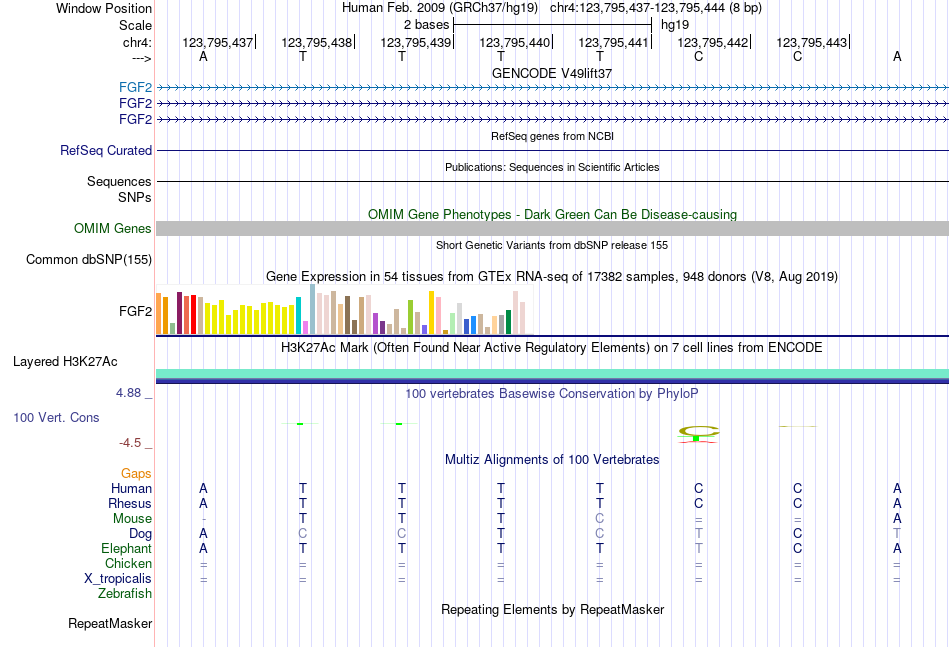Click the -4.5 PhyloP lower scale value

130,443
